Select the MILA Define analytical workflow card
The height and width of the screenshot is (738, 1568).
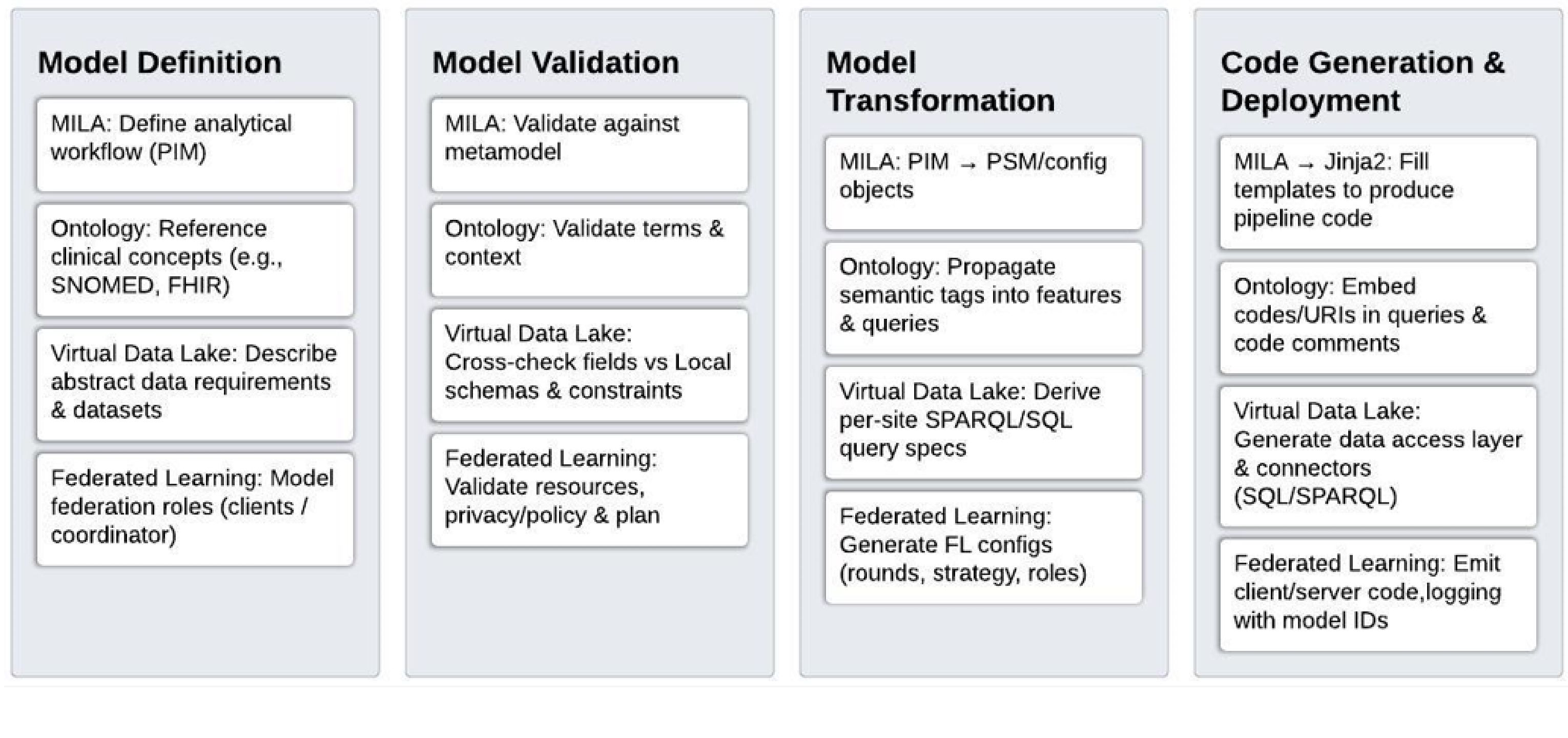click(195, 145)
